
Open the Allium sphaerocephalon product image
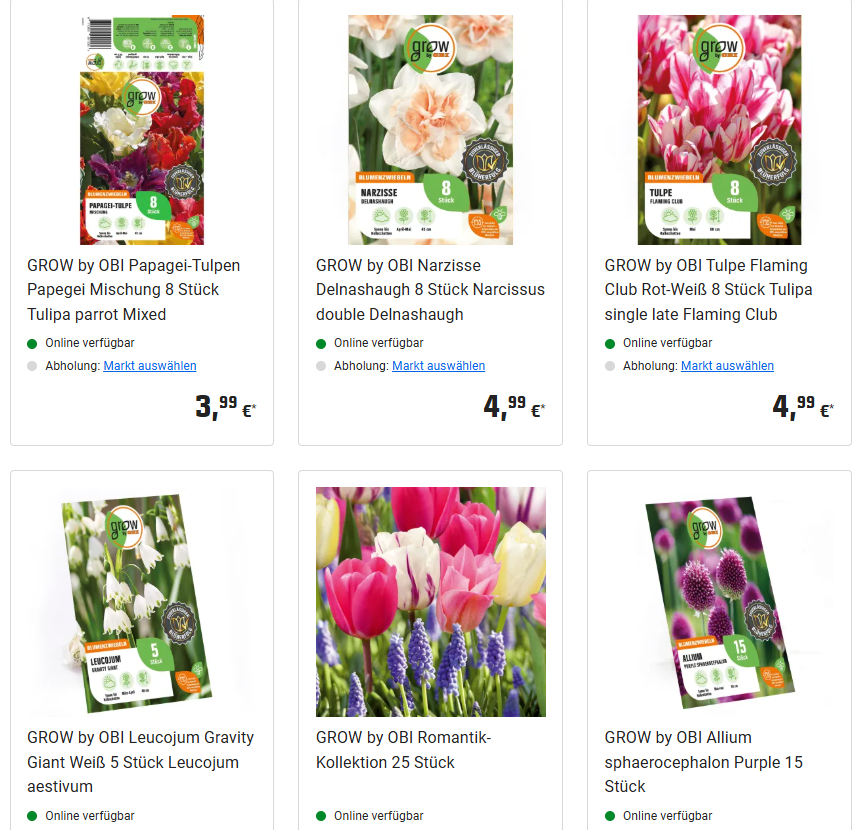pos(720,603)
